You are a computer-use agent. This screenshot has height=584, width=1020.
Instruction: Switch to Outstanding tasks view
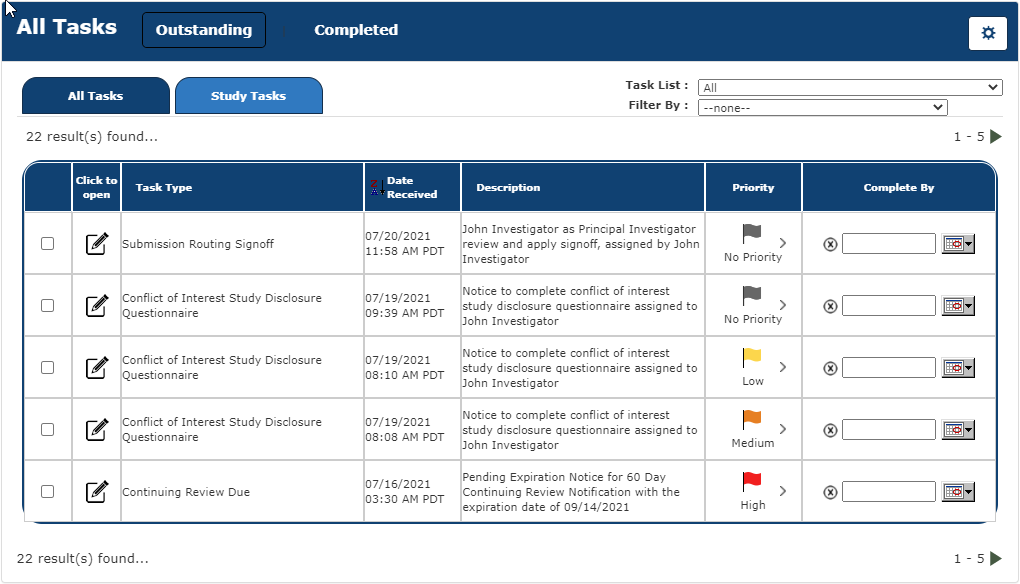204,30
